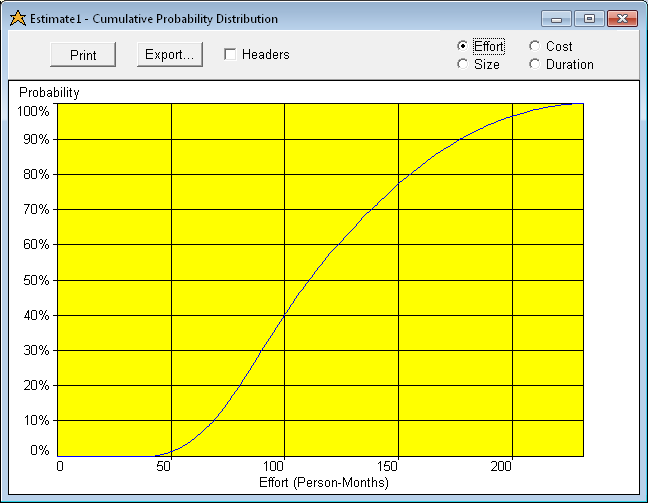Open the Export dialog
Screen dimensions: 648x503
[x=170, y=55]
